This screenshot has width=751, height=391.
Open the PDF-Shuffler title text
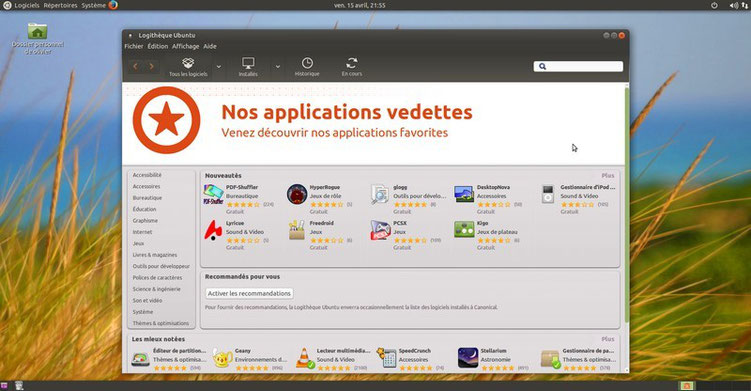[242, 187]
